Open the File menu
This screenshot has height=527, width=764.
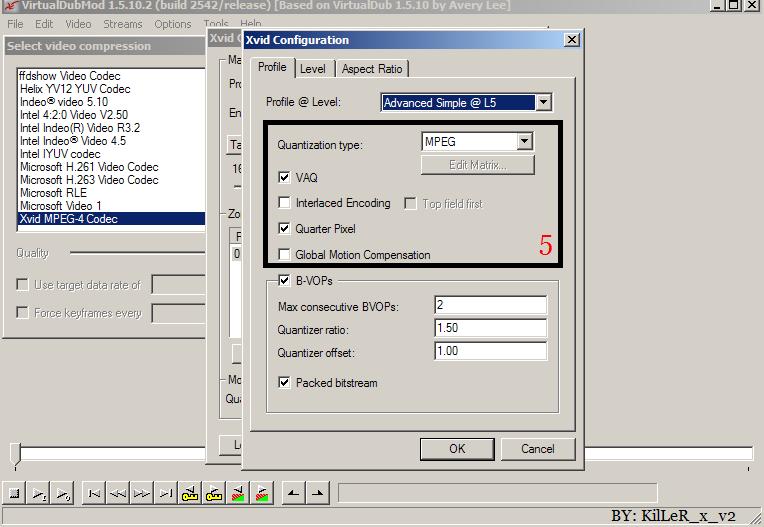pos(15,24)
